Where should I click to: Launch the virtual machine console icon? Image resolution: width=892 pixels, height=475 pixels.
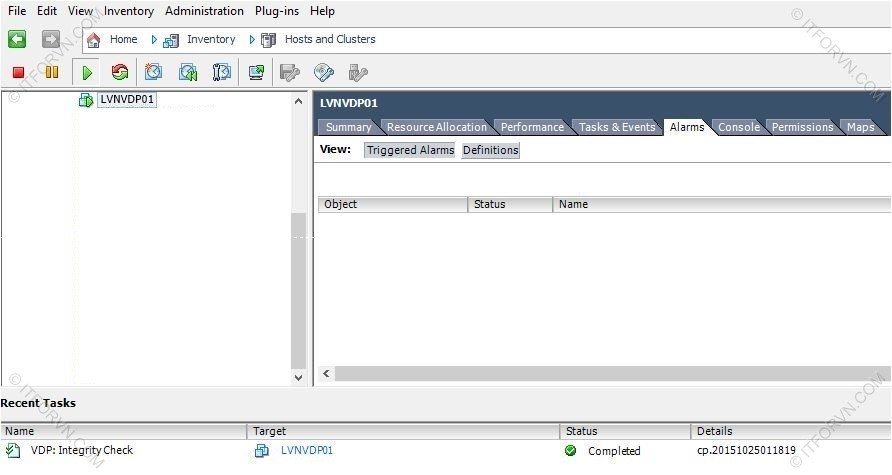click(x=257, y=72)
